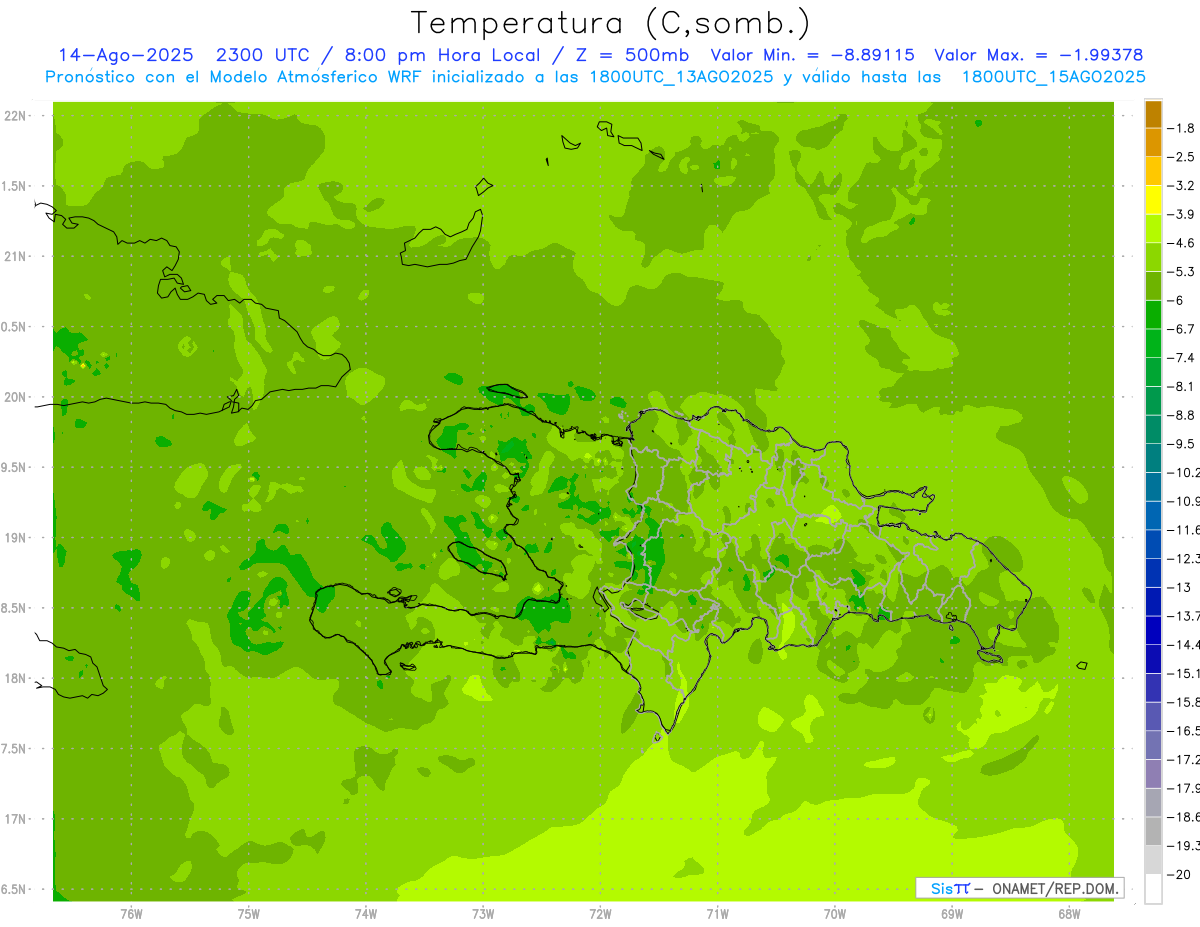
Task: Click the '69W' longitude label
Action: click(x=952, y=913)
